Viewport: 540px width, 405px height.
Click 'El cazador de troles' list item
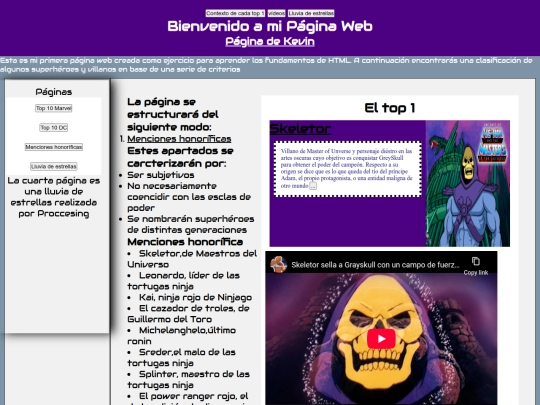click(x=188, y=314)
